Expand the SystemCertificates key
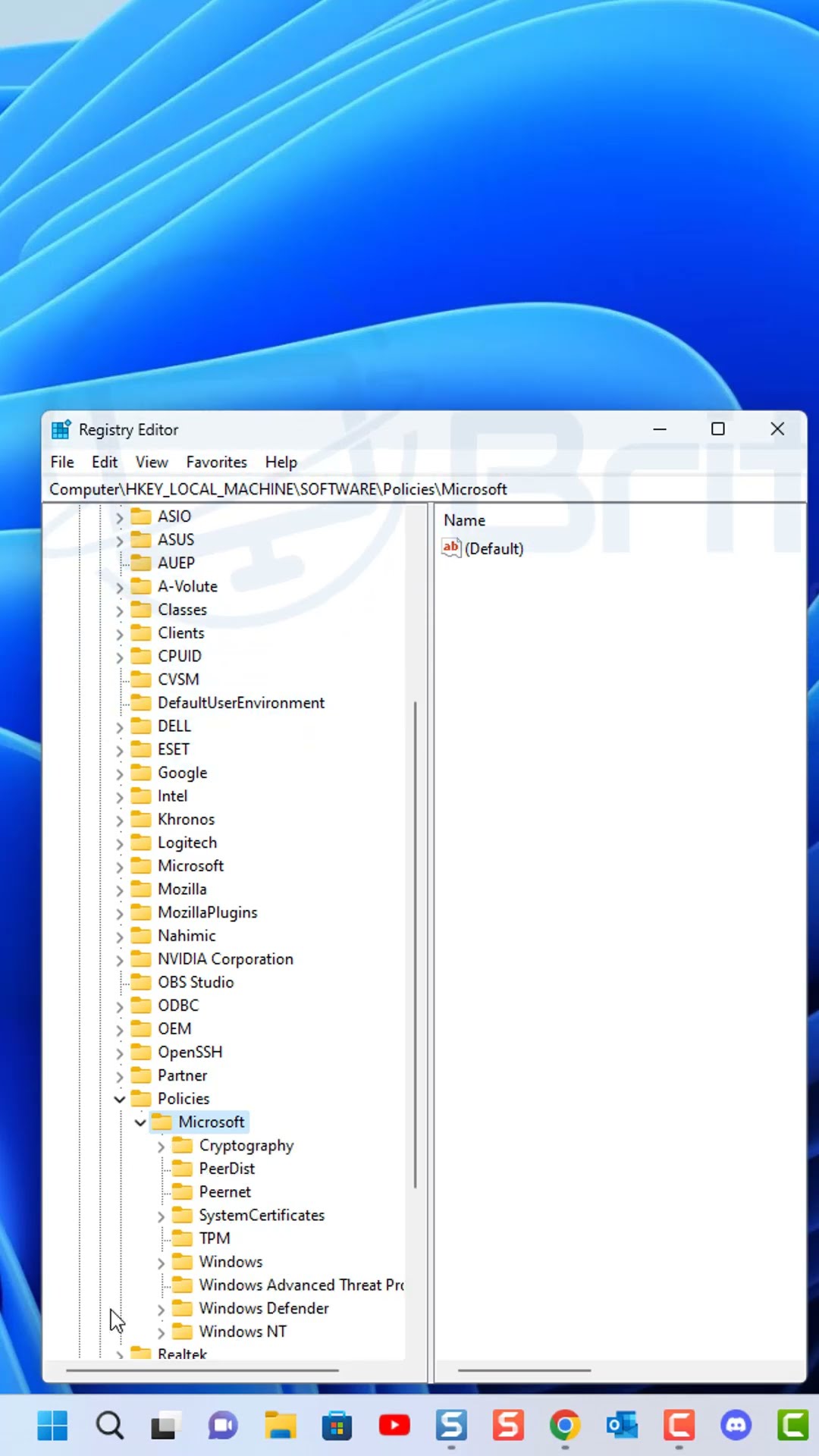Image resolution: width=819 pixels, height=1456 pixels. 161,1216
